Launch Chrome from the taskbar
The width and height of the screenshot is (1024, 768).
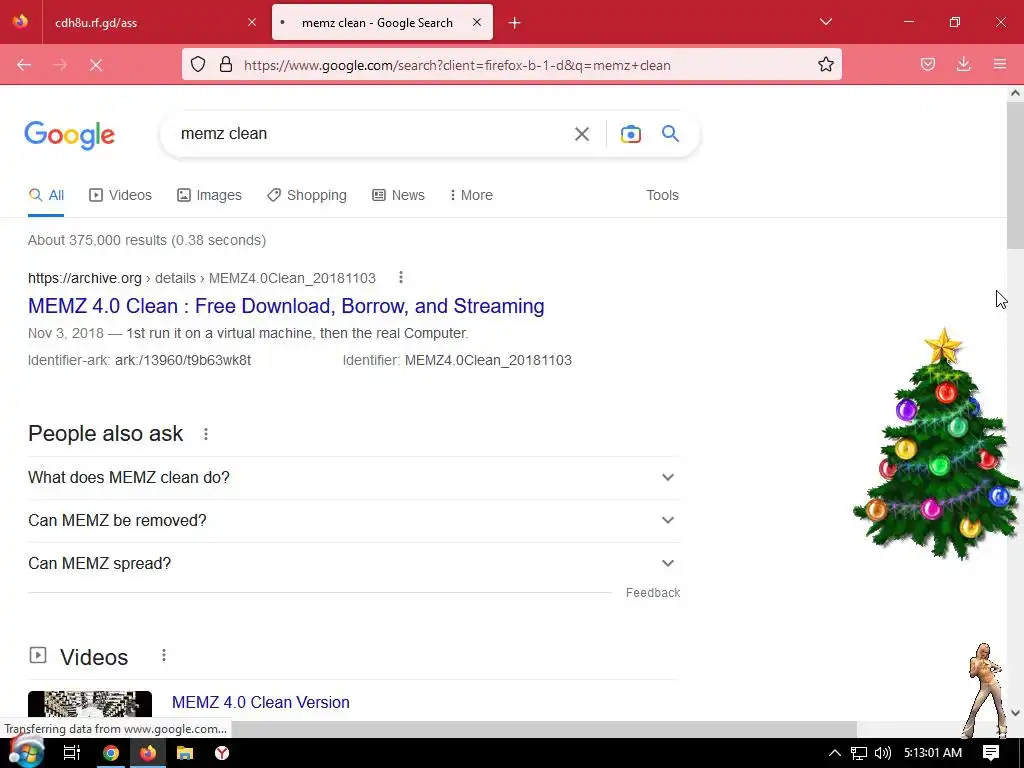[110, 753]
